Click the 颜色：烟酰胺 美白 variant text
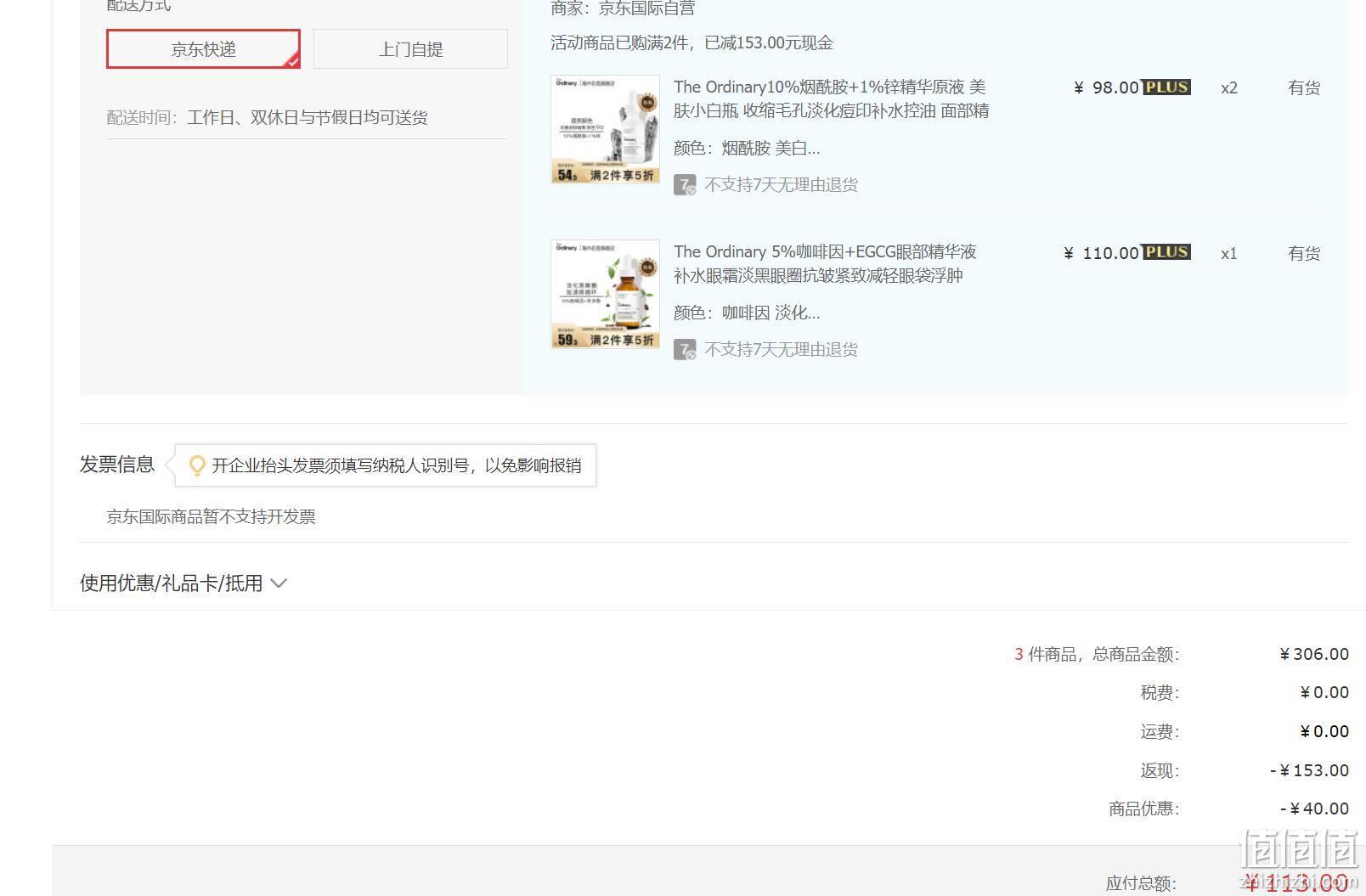1366x896 pixels. point(747,149)
